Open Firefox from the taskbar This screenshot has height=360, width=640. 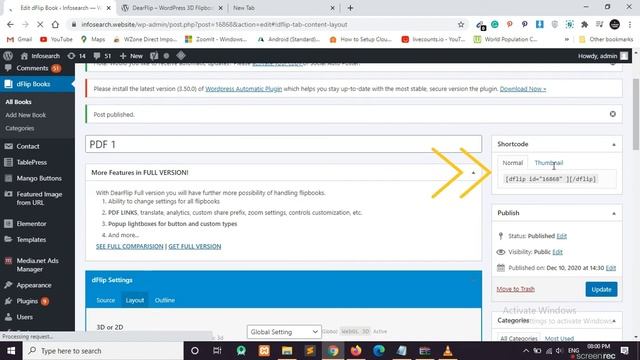pos(356,351)
